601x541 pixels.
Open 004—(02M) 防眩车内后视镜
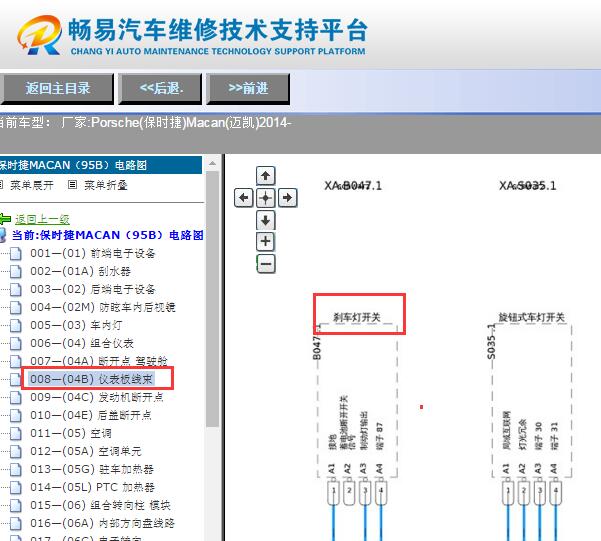click(x=103, y=307)
